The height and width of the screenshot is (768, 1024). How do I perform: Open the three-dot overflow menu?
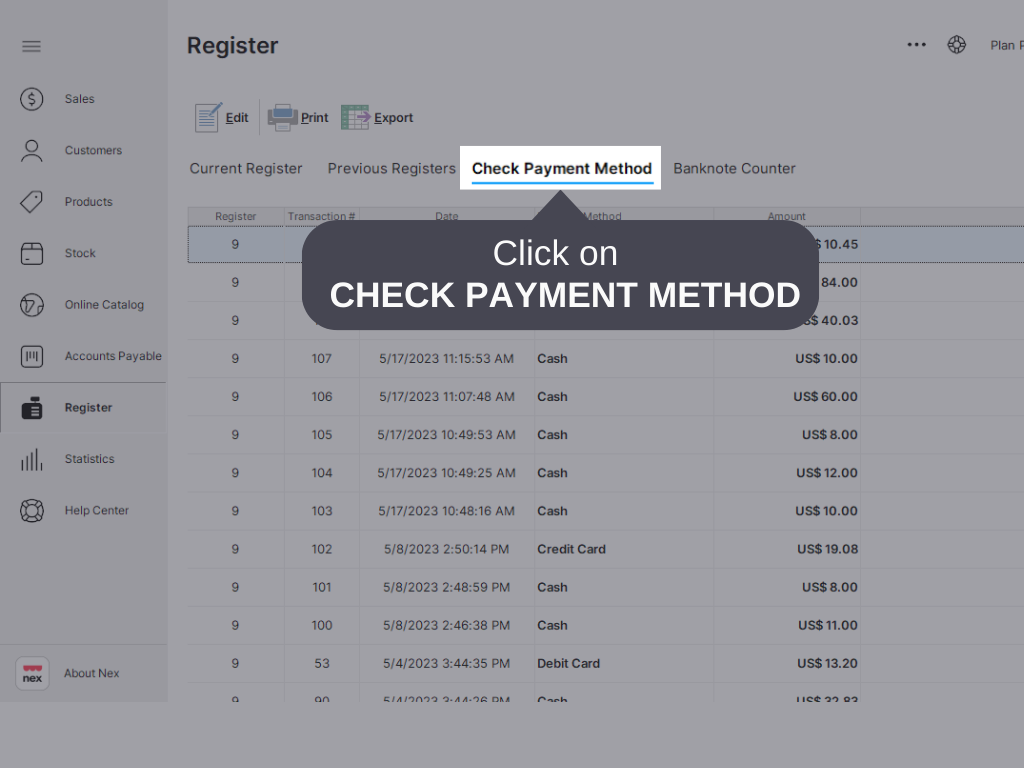point(916,44)
